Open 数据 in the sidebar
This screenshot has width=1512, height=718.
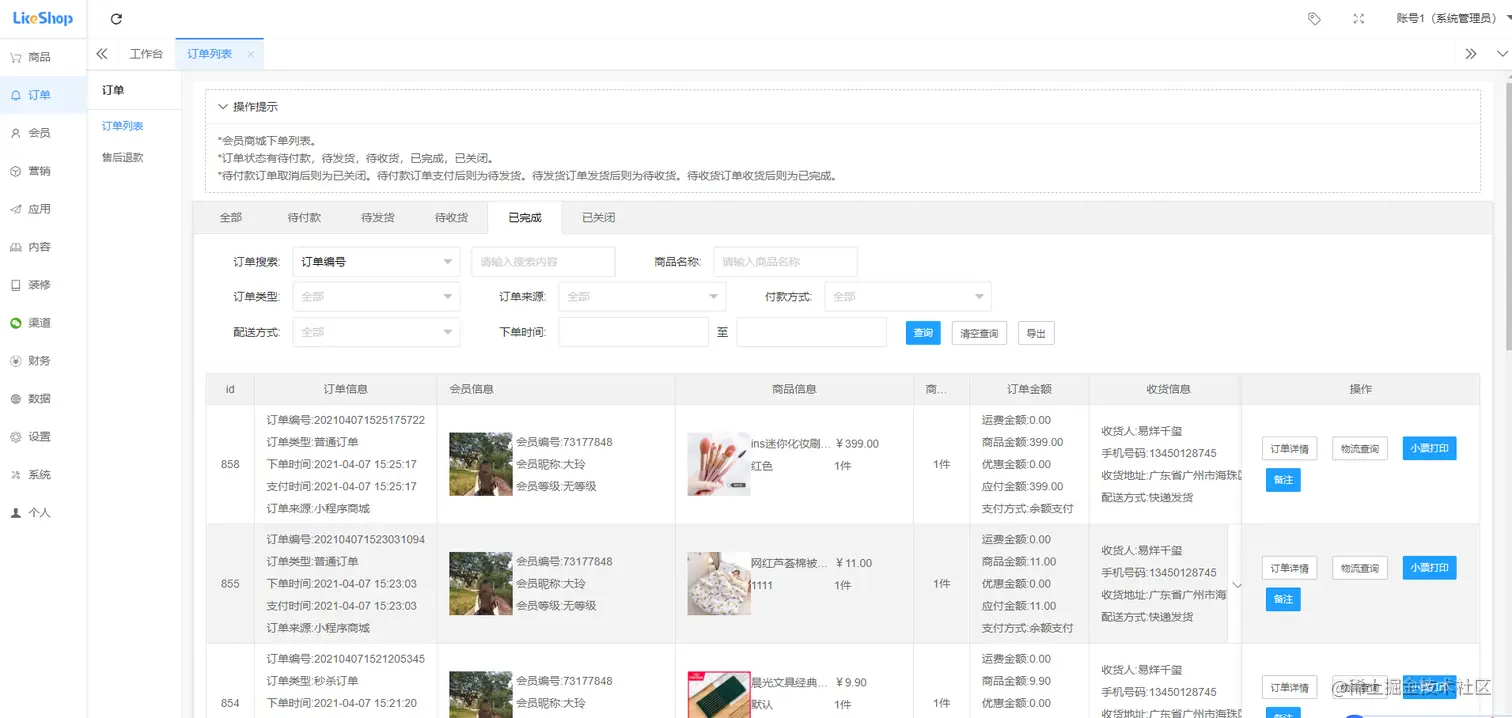[x=43, y=399]
